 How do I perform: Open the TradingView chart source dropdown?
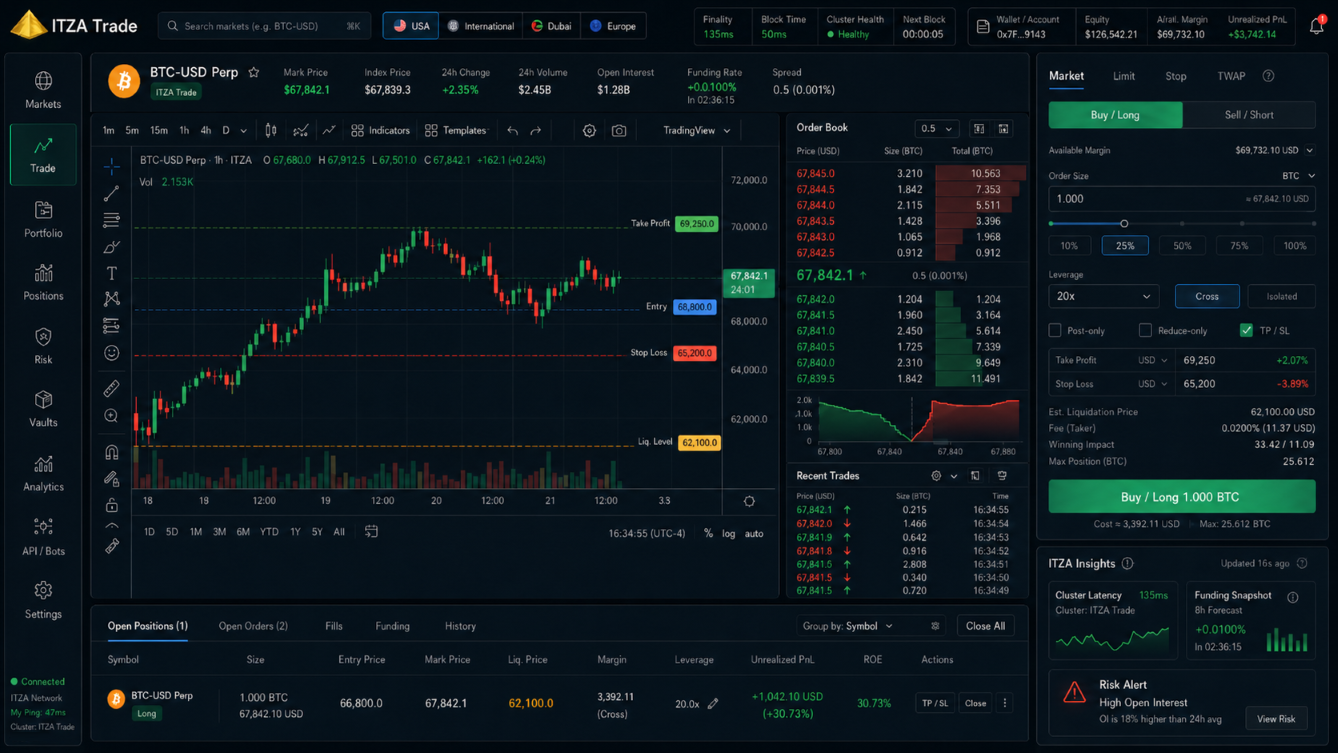(696, 131)
